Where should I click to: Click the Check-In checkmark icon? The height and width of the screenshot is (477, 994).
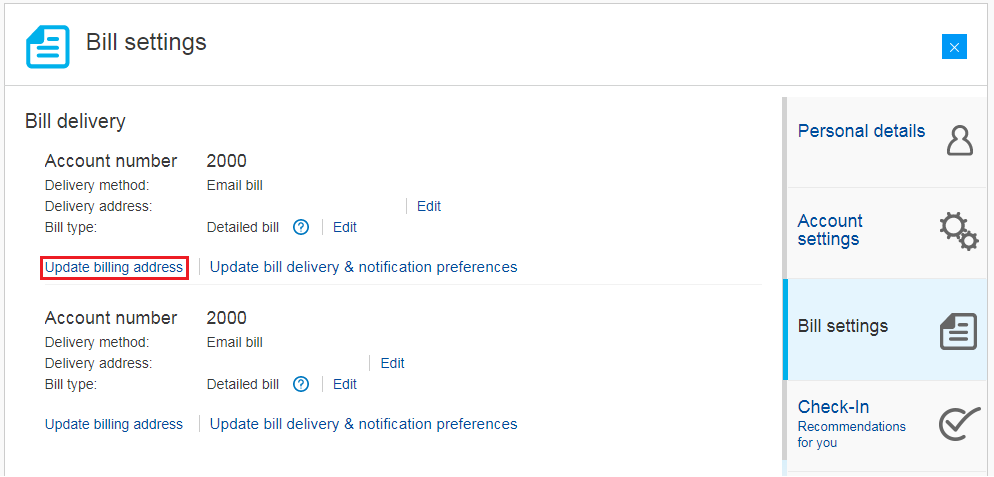(958, 423)
